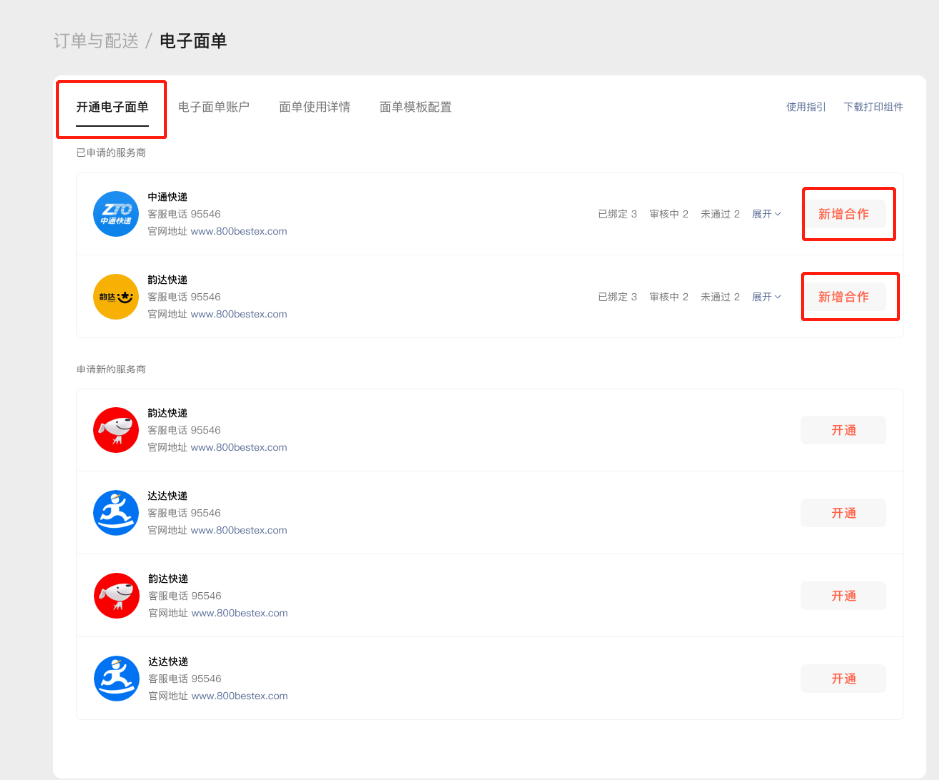Open website link of first red-logo 韵达快递 row
Image resolution: width=939 pixels, height=780 pixels.
tap(239, 448)
